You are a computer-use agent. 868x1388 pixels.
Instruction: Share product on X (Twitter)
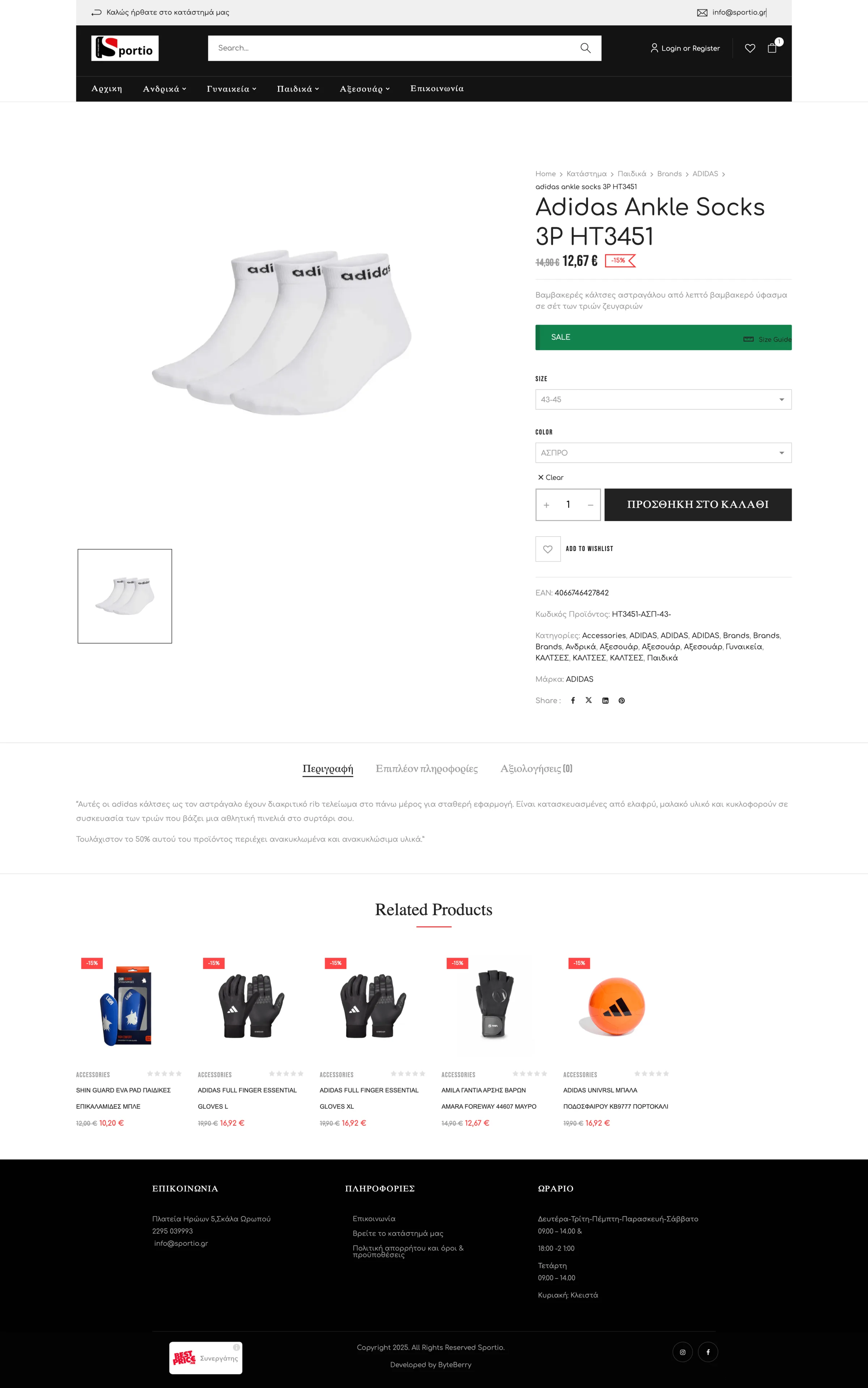pos(588,701)
